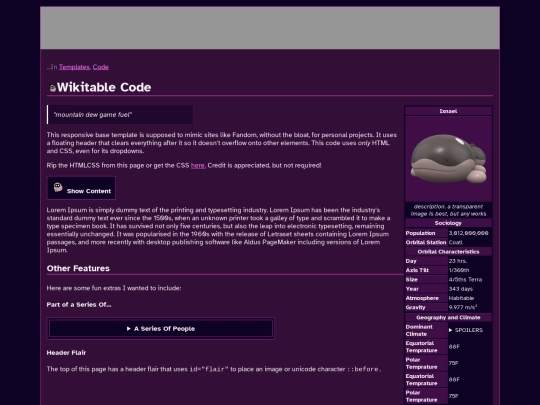The height and width of the screenshot is (405, 540).
Task: Click the flair icon beside Wikitable Code
Action: tap(53, 88)
